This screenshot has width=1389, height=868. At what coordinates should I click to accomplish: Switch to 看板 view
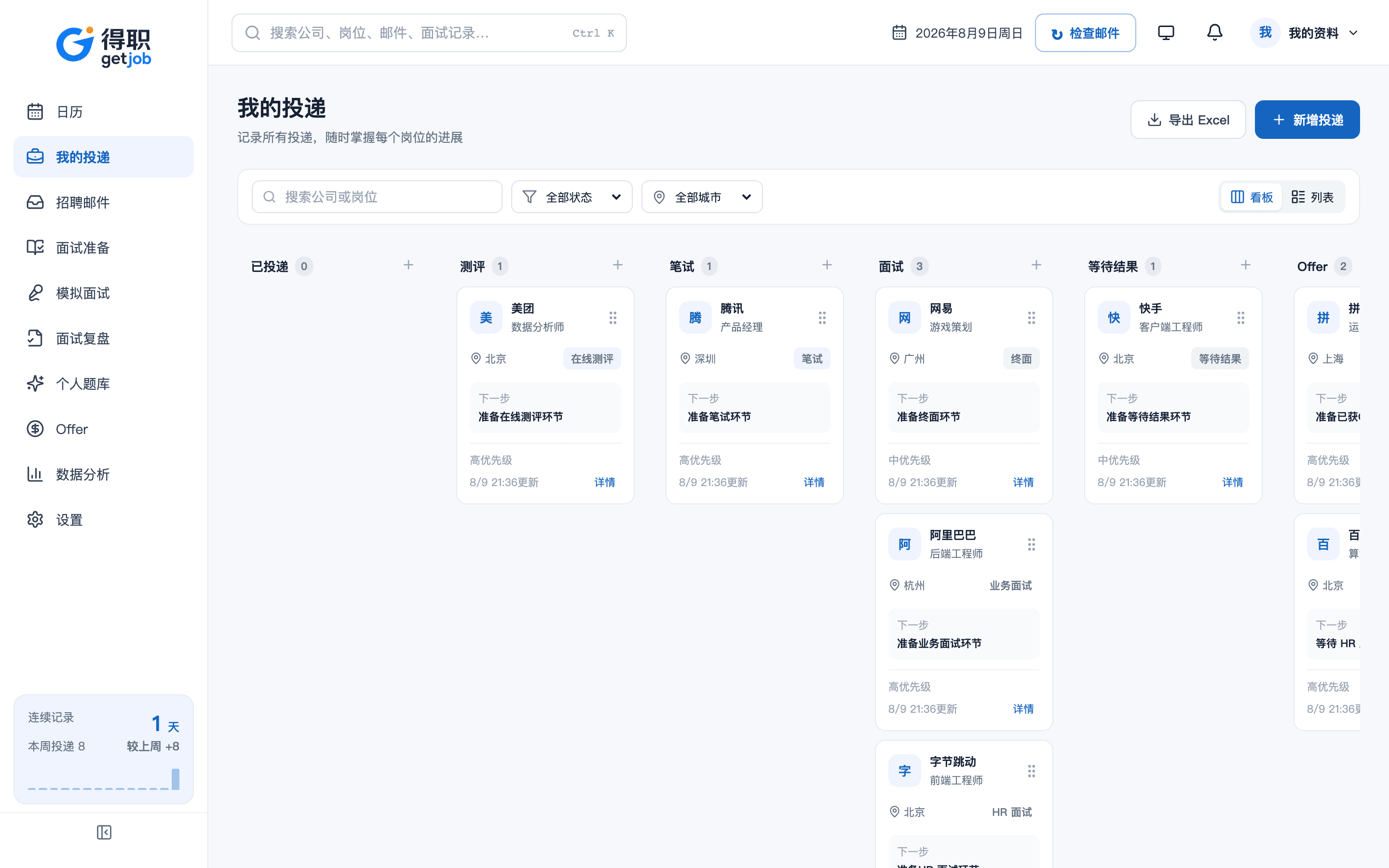1251,197
